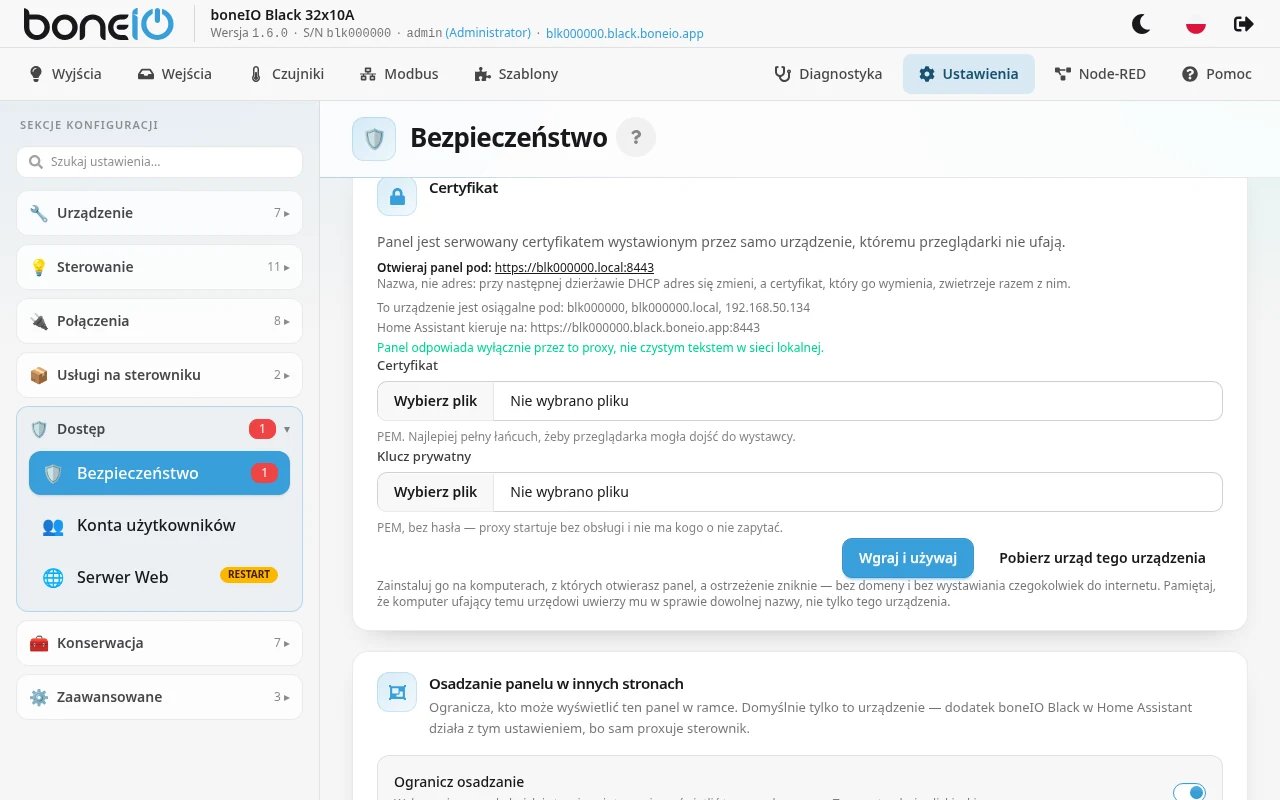
Task: Select Bezpieczeństwo in the sidebar
Action: [159, 473]
